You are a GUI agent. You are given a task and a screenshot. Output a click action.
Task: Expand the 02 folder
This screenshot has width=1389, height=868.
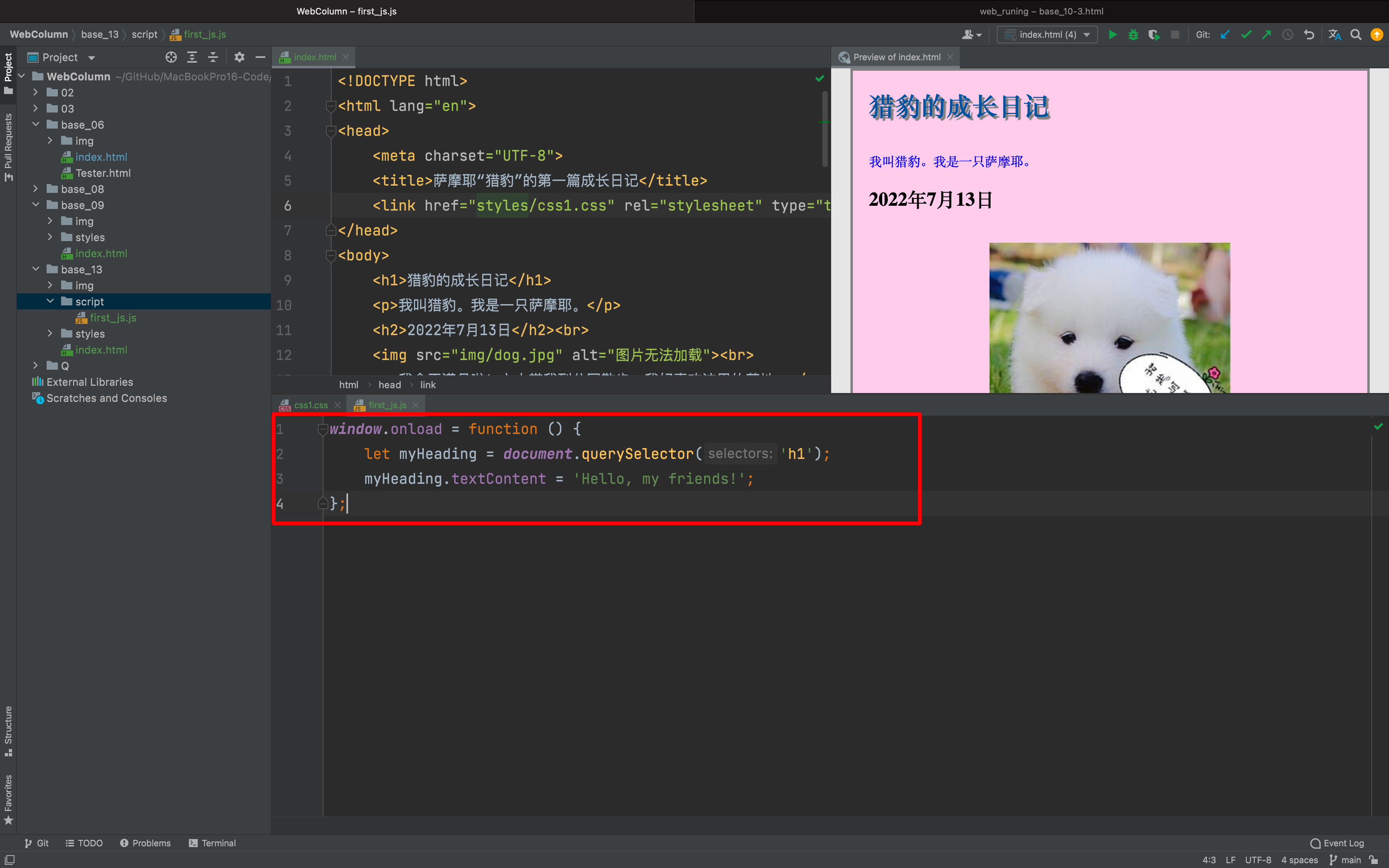pyautogui.click(x=36, y=92)
